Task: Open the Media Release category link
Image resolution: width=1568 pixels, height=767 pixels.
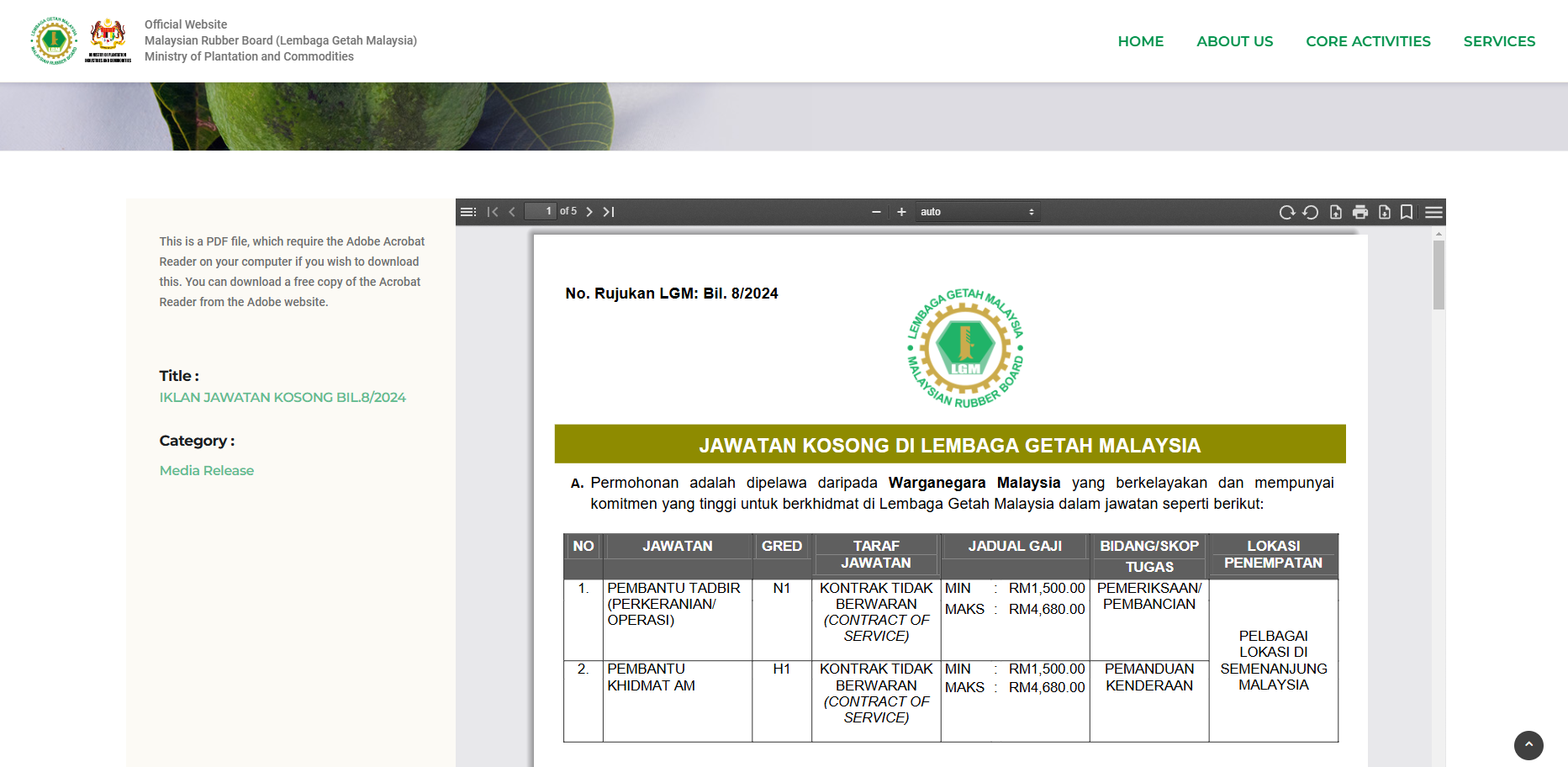Action: click(x=207, y=470)
